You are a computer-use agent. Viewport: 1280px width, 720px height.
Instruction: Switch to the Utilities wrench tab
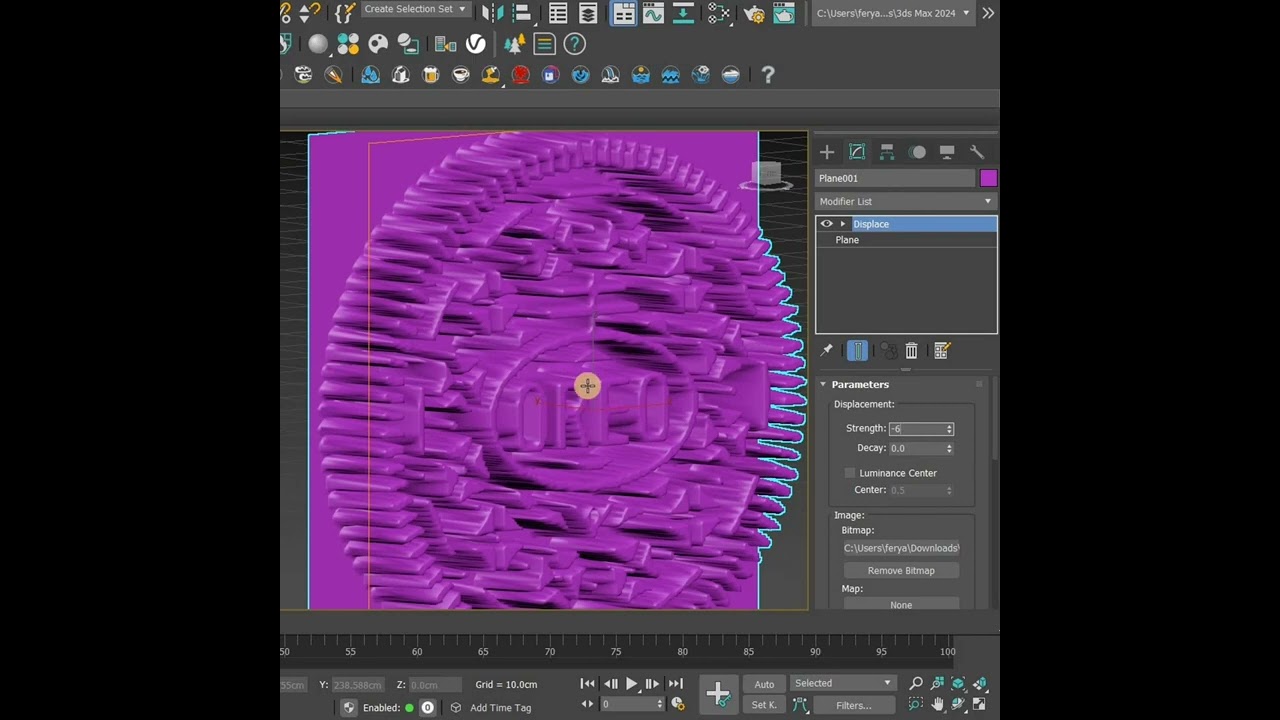click(x=977, y=152)
